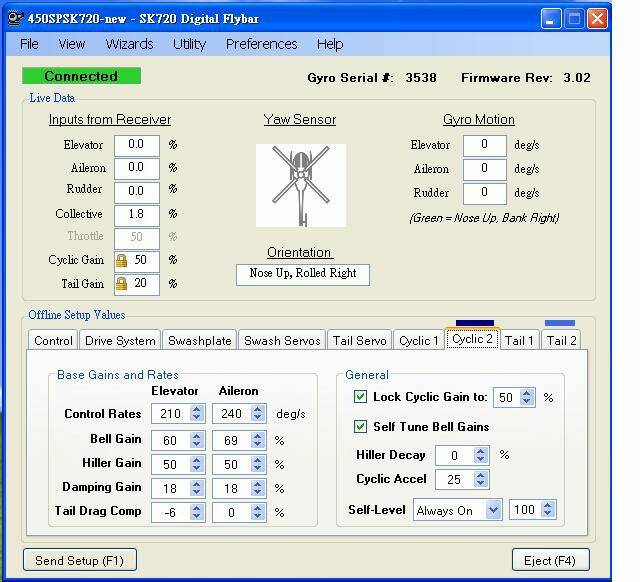
Task: Open the Wizards menu
Action: point(129,44)
